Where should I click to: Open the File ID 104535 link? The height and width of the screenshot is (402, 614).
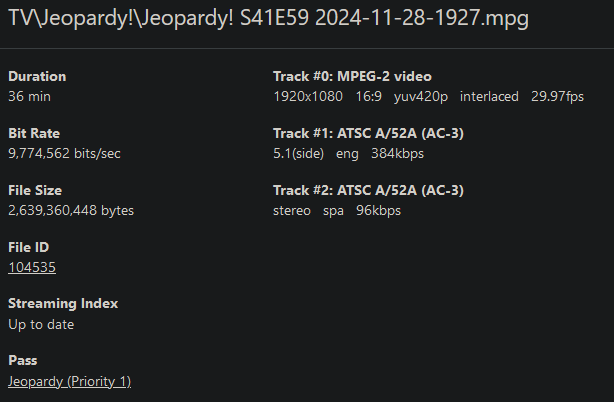pyautogui.click(x=32, y=267)
